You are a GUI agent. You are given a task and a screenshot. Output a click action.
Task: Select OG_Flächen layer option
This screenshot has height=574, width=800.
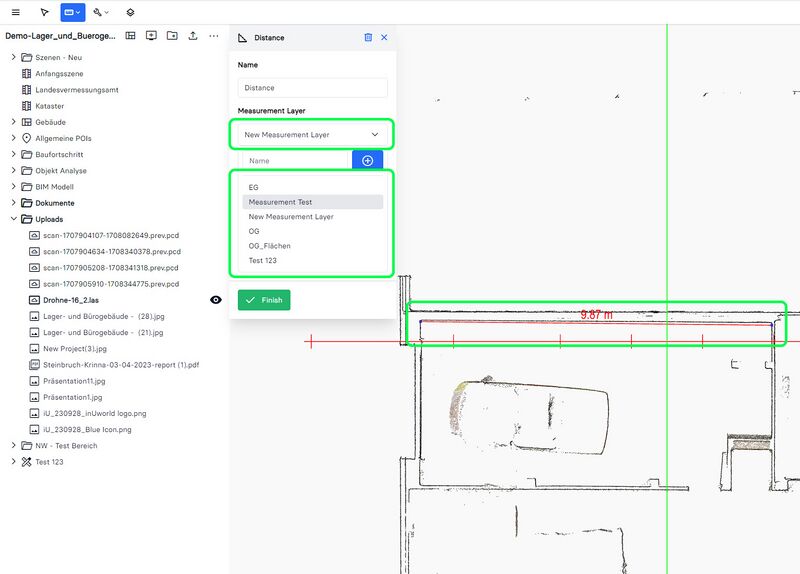[x=312, y=246]
